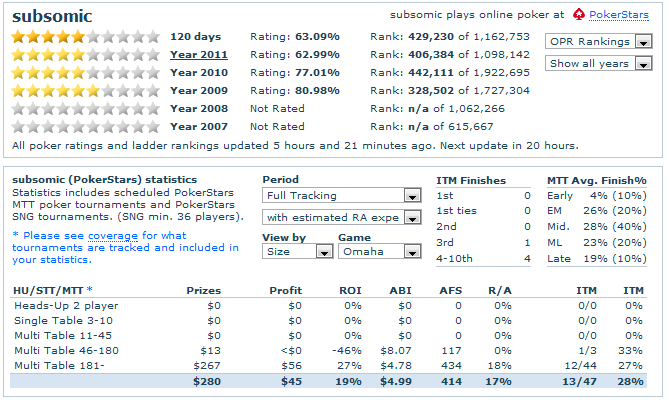Click the Year 2008 empty star rating
This screenshot has width=669, height=402.
85,109
